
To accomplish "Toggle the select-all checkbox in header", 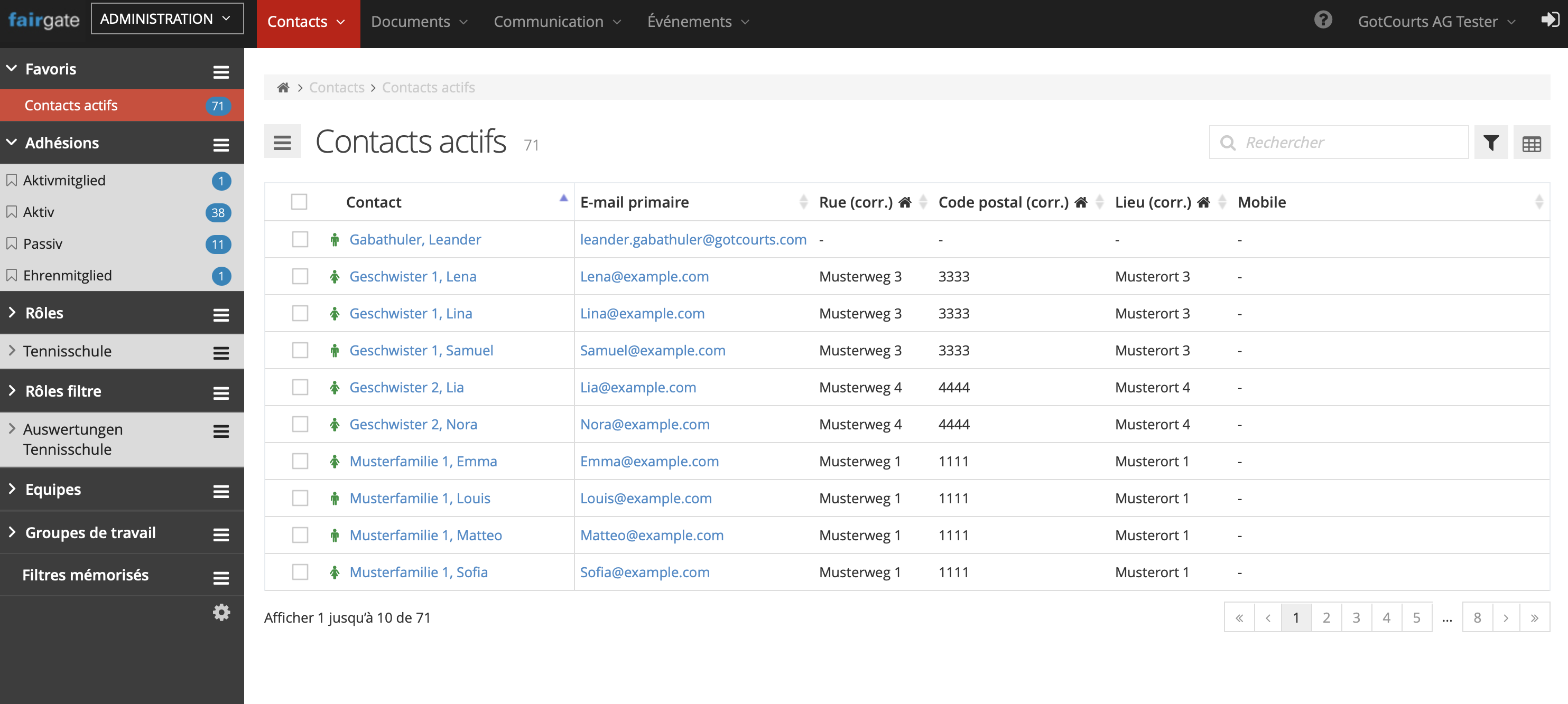I will [299, 201].
